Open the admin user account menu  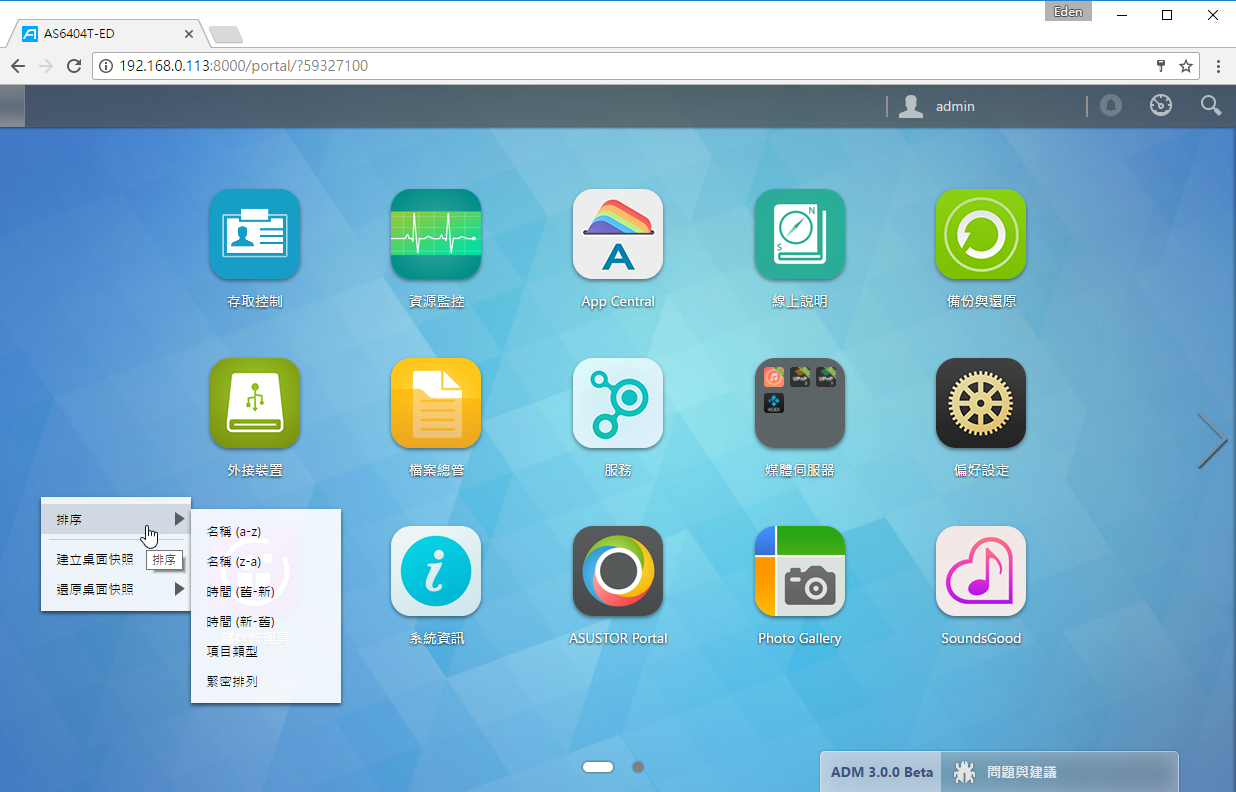[937, 106]
